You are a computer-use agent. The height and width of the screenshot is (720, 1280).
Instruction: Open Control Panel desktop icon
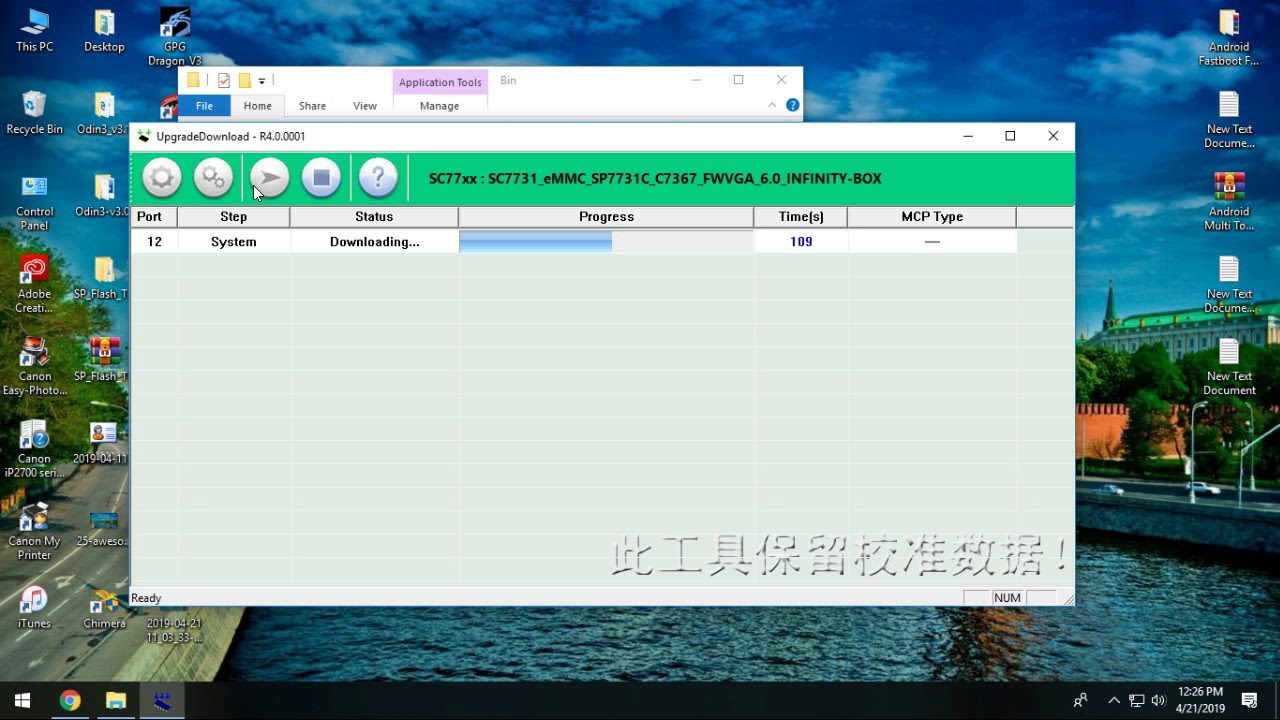coord(34,203)
